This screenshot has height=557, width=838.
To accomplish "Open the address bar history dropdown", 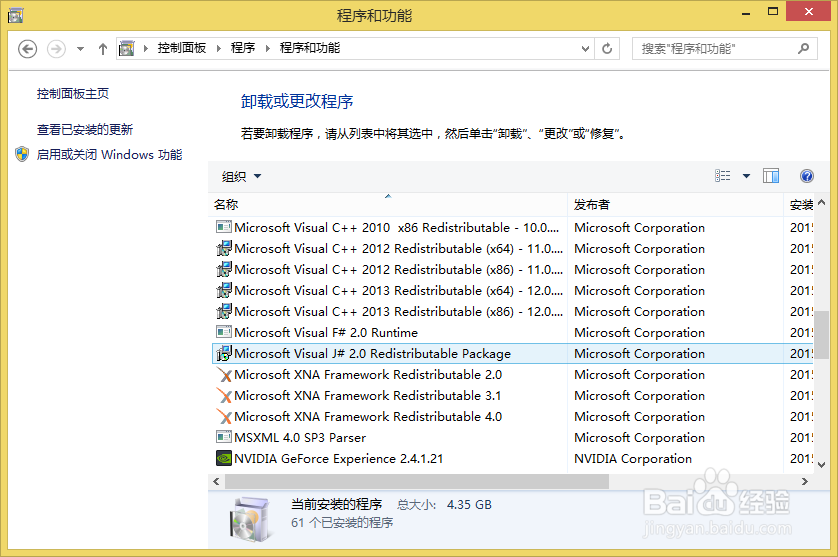I will click(585, 49).
